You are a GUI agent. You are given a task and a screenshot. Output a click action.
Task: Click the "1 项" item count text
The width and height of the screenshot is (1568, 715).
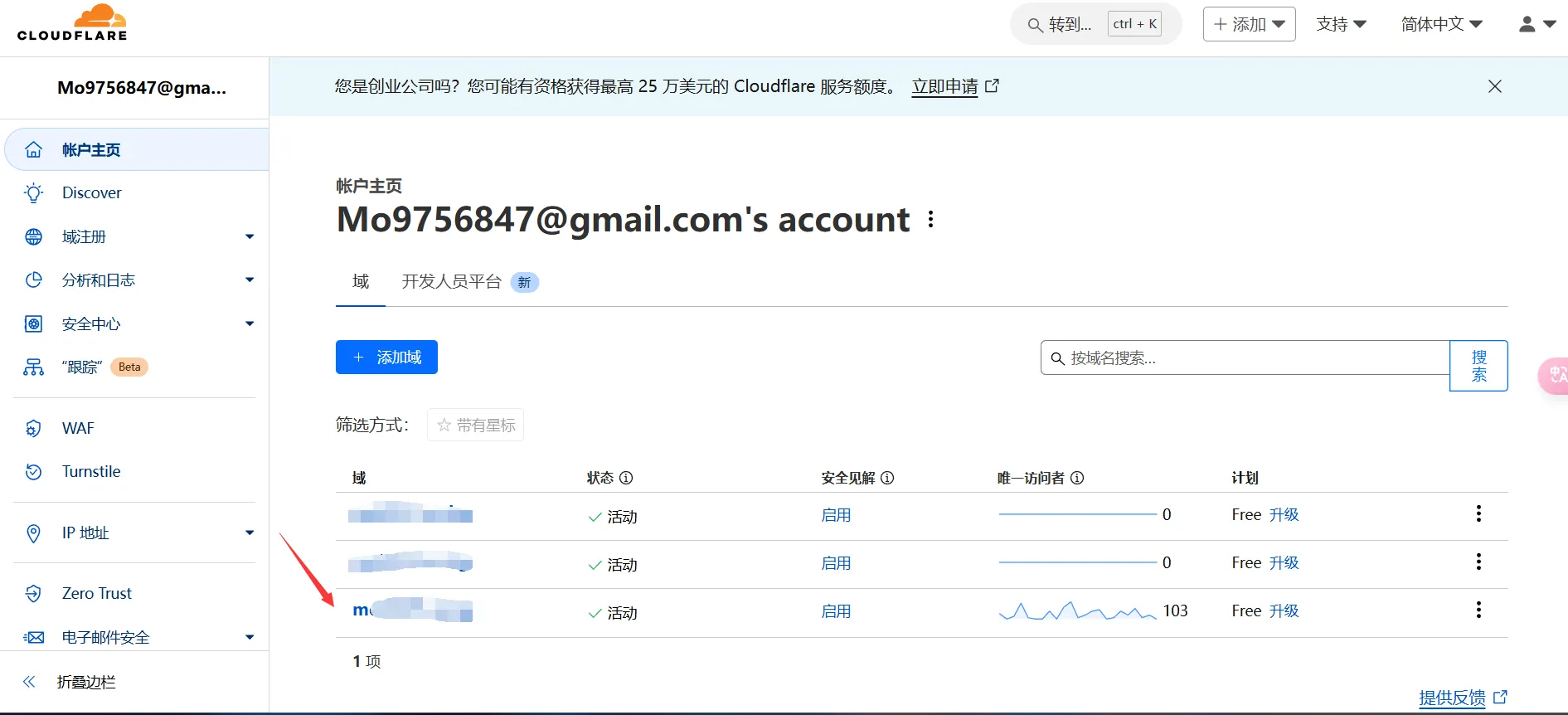[367, 661]
